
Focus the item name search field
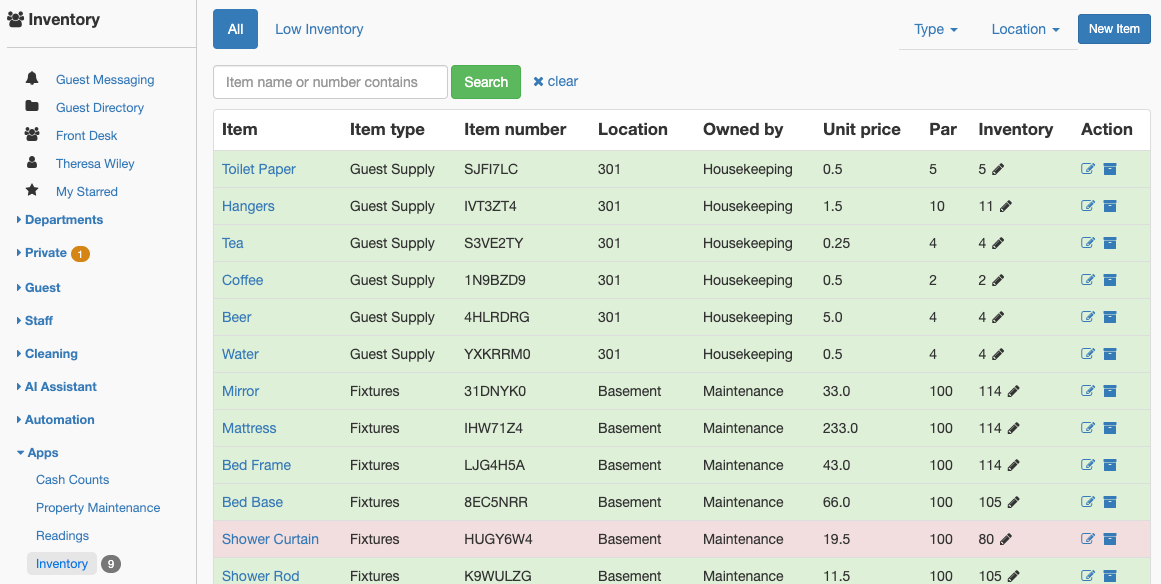click(330, 82)
